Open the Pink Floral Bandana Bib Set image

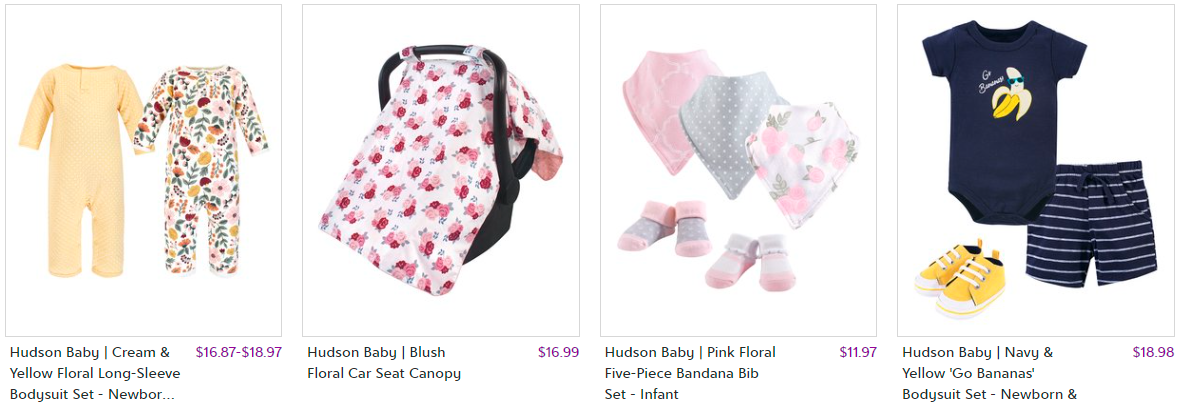738,170
